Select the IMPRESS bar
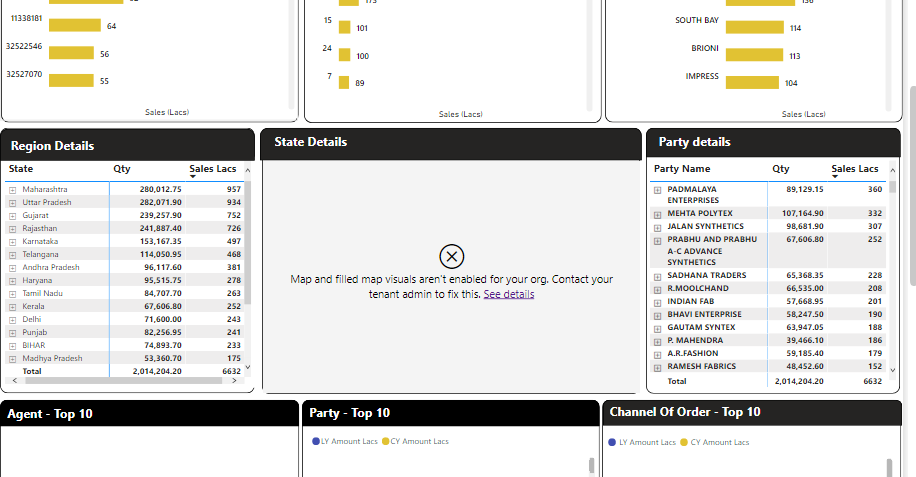 coord(752,83)
